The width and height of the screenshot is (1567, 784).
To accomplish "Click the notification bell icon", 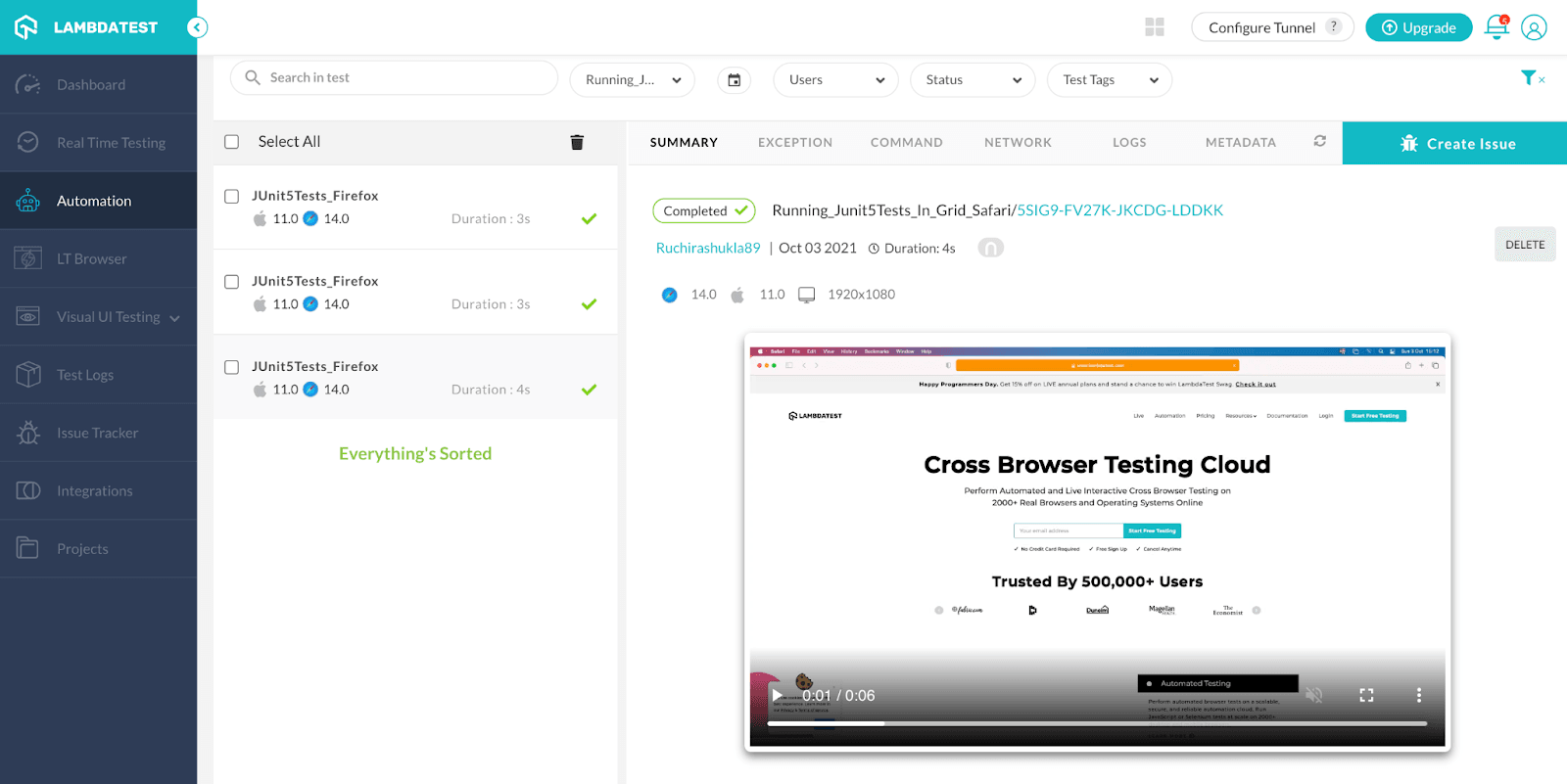I will 1496,27.
